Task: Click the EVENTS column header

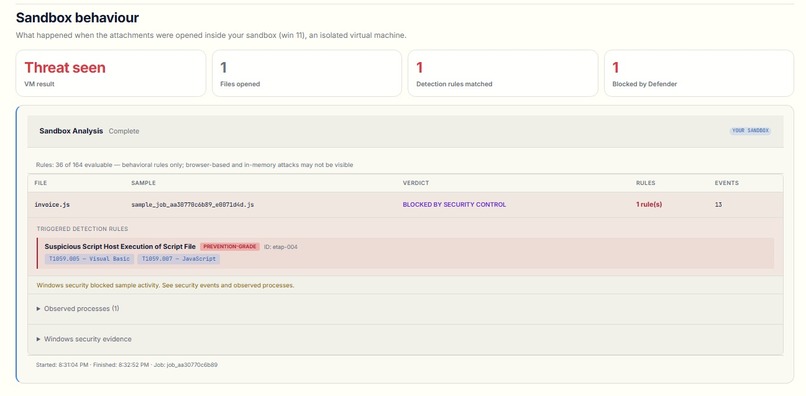Action: click(x=726, y=183)
